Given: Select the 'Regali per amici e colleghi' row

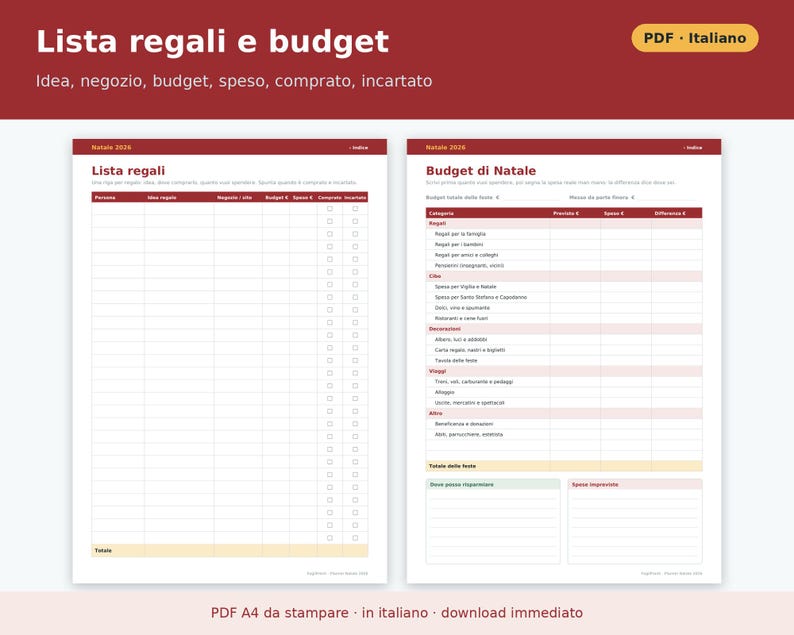Looking at the screenshot, I should 564,255.
